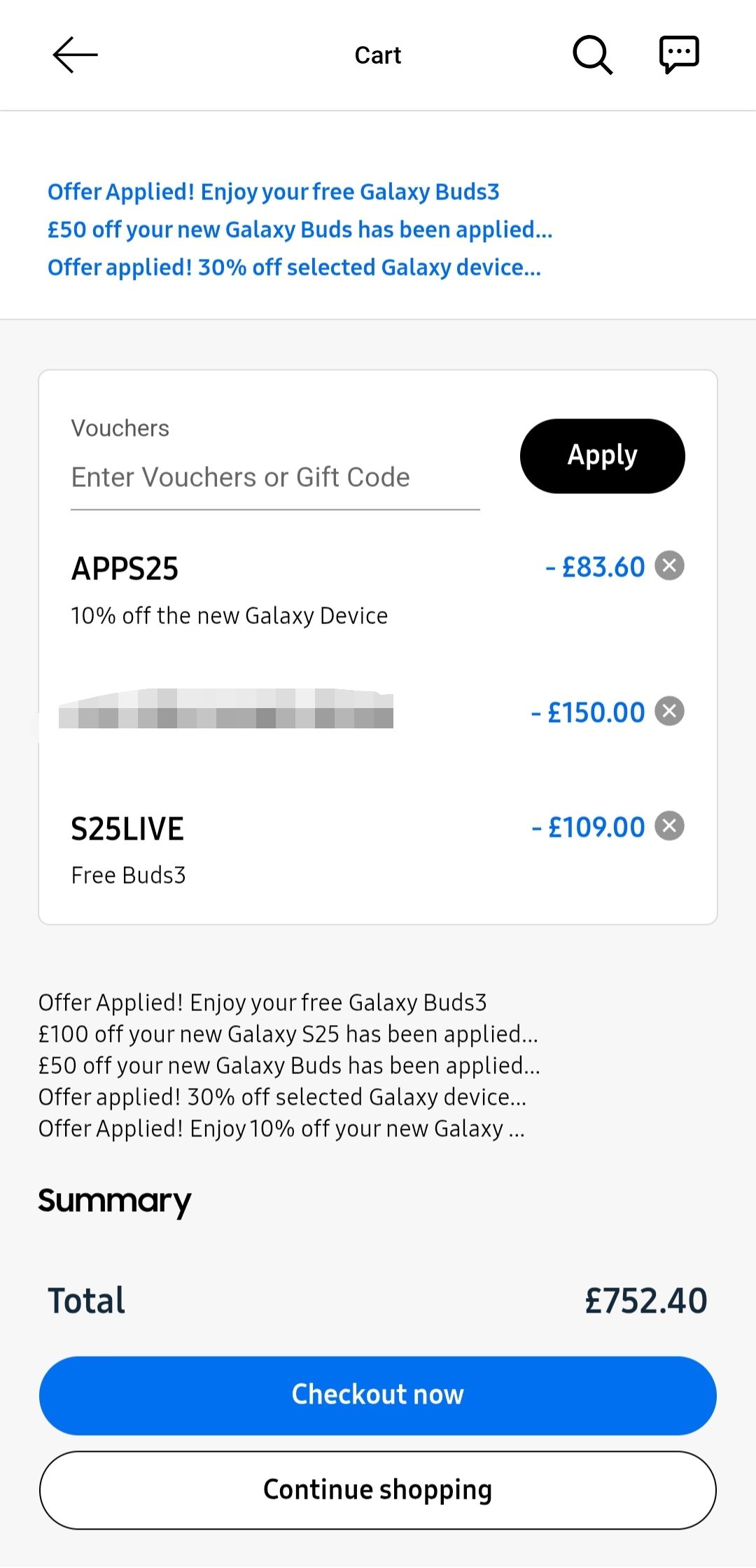Remove the APPS25 voucher
The height and width of the screenshot is (1568, 756).
coord(669,565)
